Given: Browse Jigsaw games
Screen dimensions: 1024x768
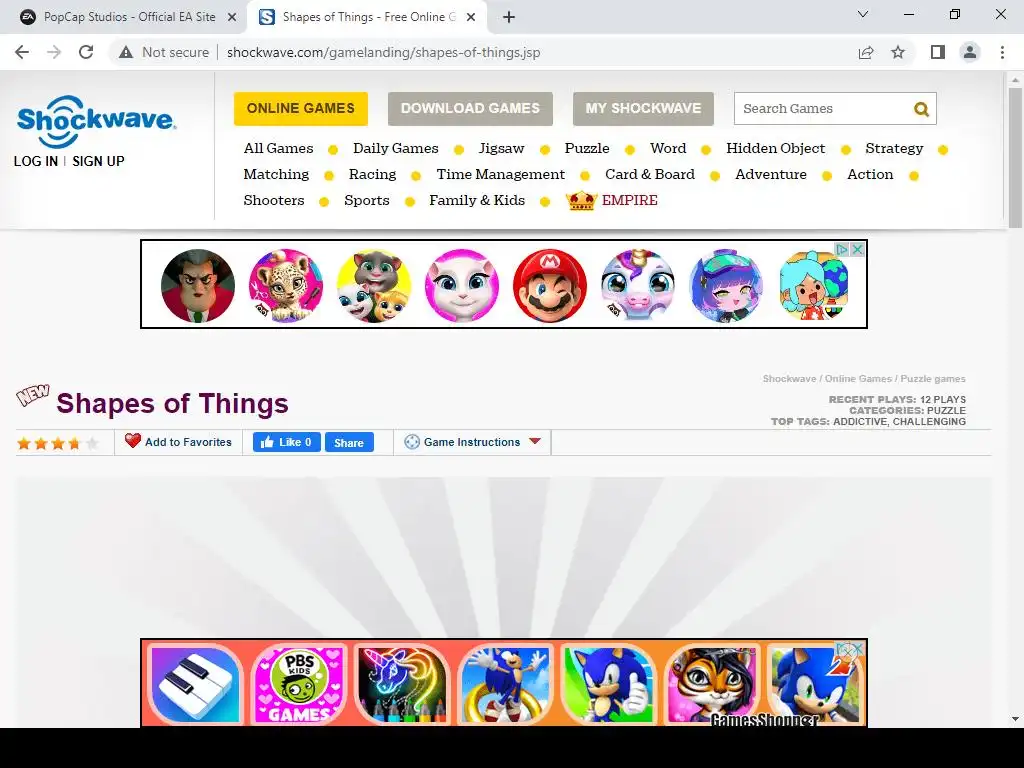Looking at the screenshot, I should (x=502, y=148).
